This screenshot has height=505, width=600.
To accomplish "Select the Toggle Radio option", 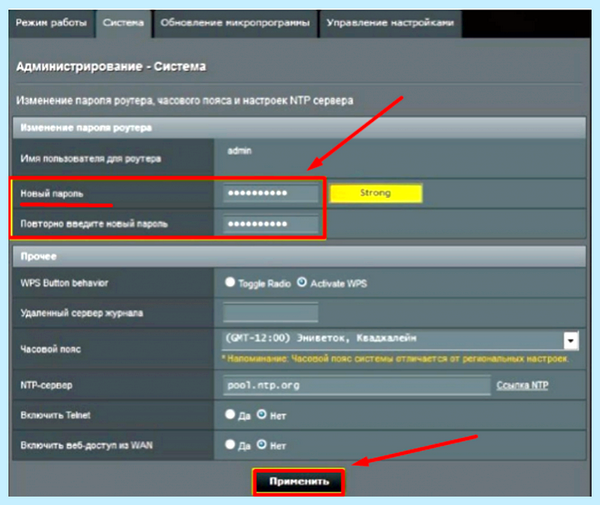I will click(x=230, y=282).
